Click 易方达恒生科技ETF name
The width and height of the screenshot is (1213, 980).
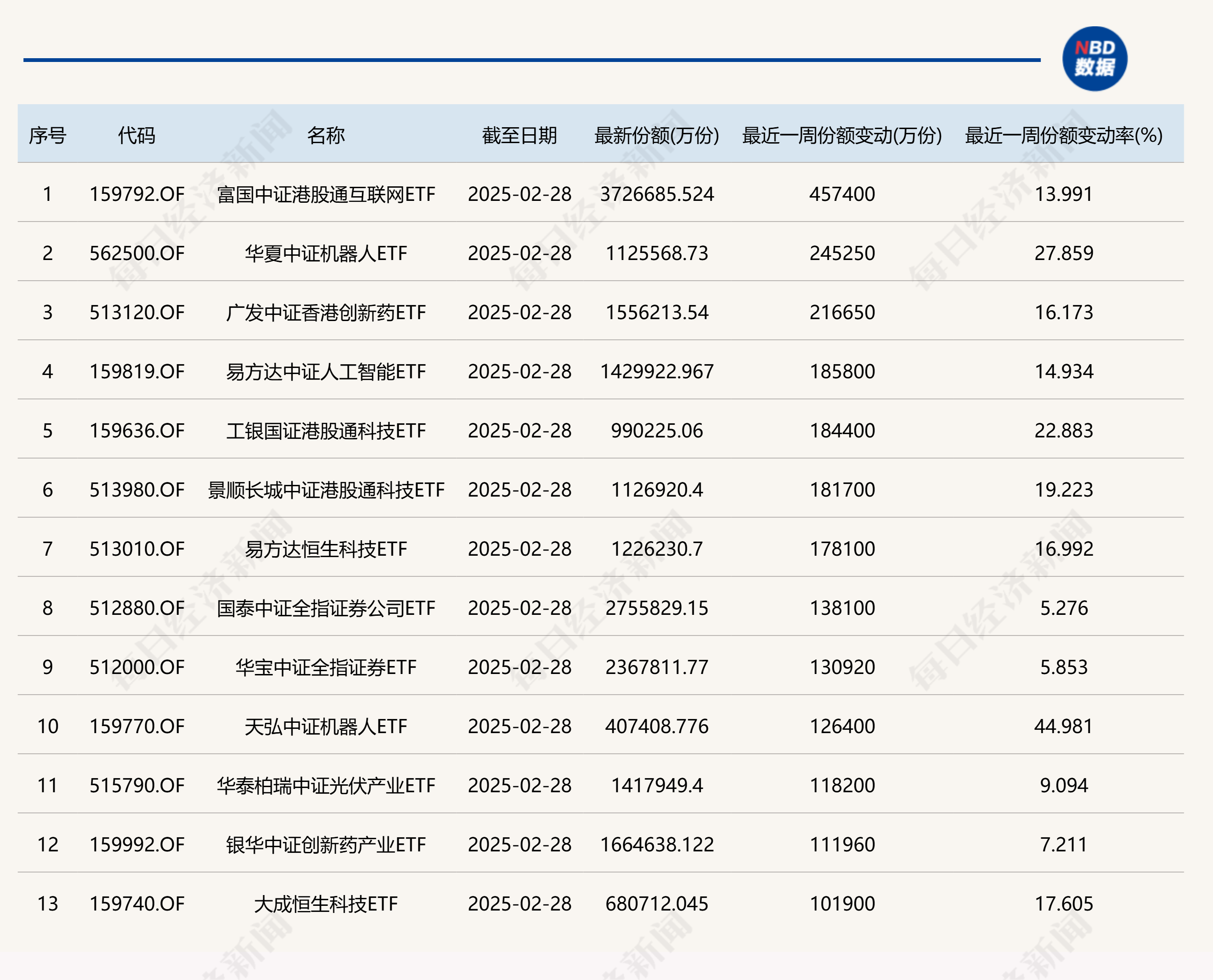point(326,550)
